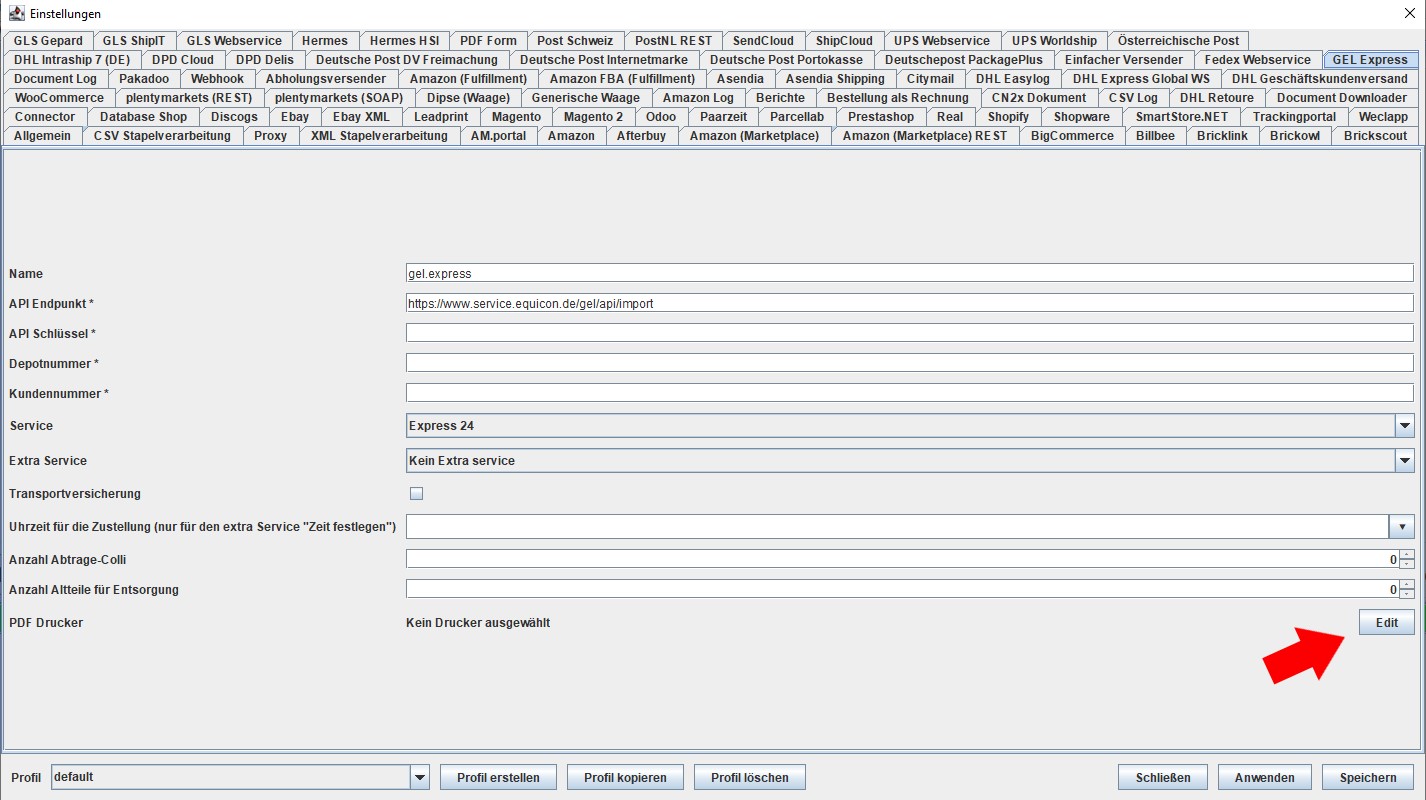Click the Profil erstellen button
1426x800 pixels.
(498, 778)
